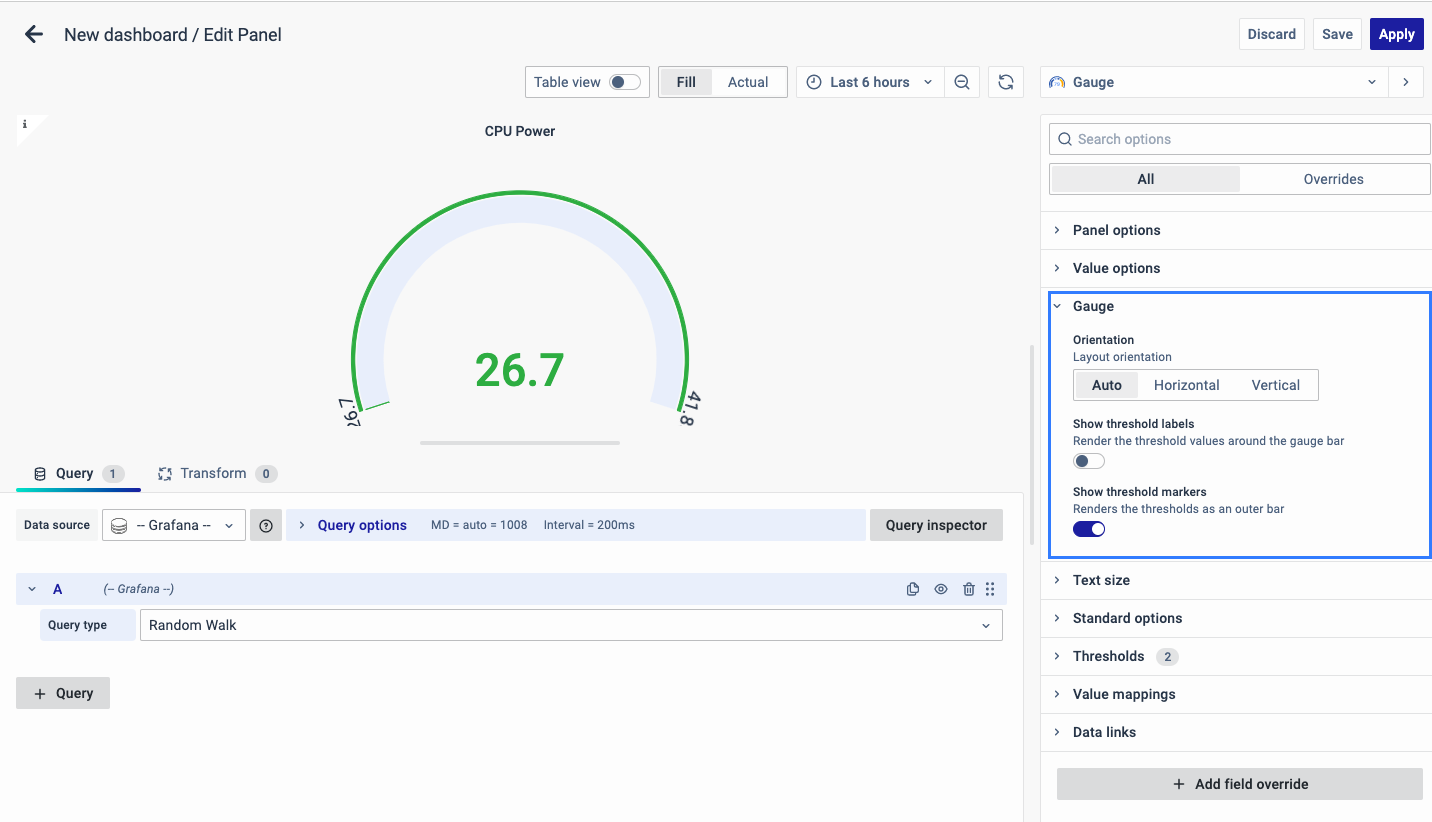The image size is (1432, 822).
Task: Select Horizontal layout orientation
Action: 1186,385
